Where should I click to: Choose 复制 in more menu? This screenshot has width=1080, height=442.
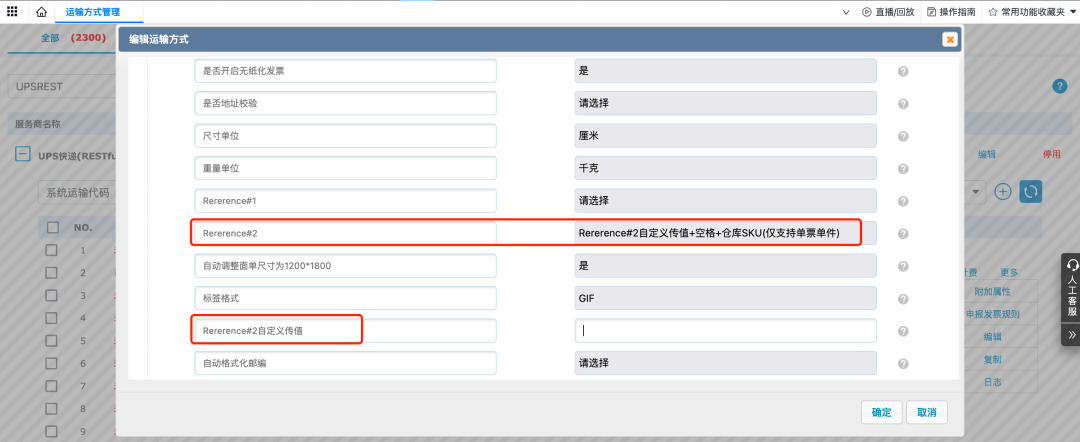click(993, 359)
